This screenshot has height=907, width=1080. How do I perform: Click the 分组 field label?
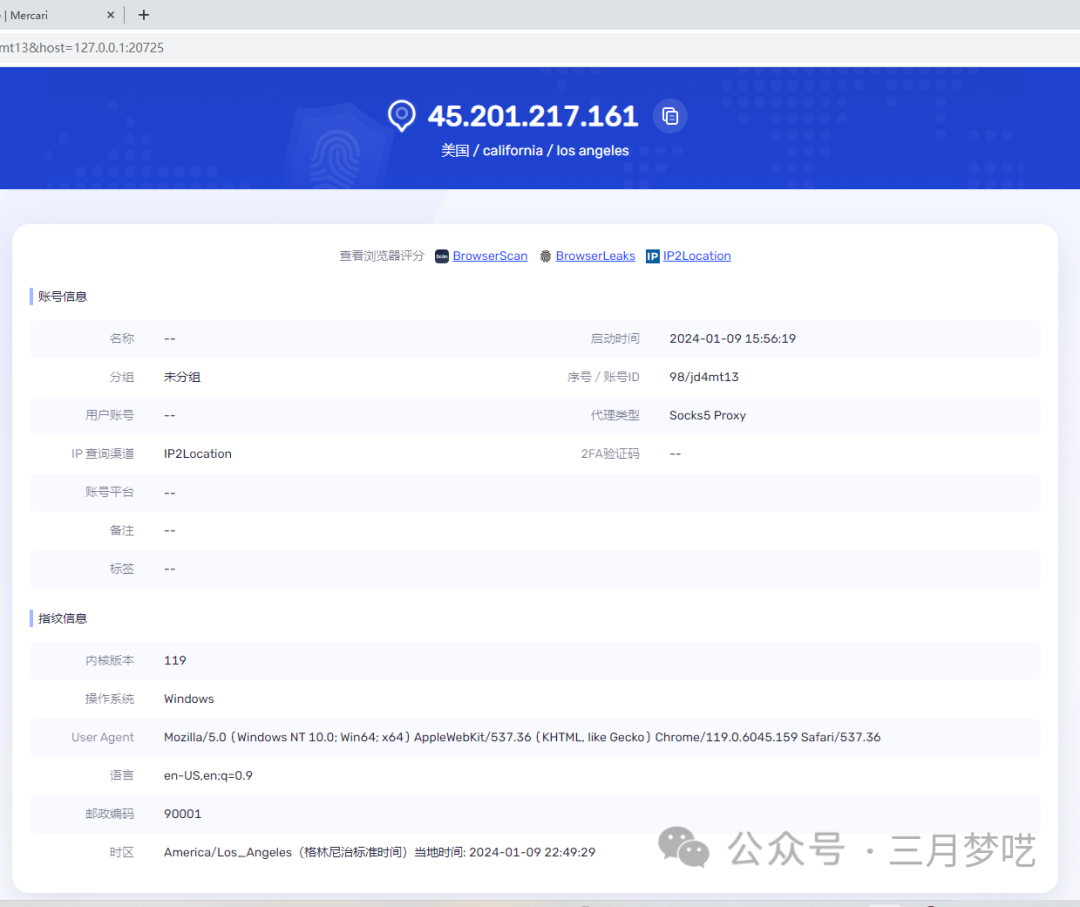tap(122, 377)
